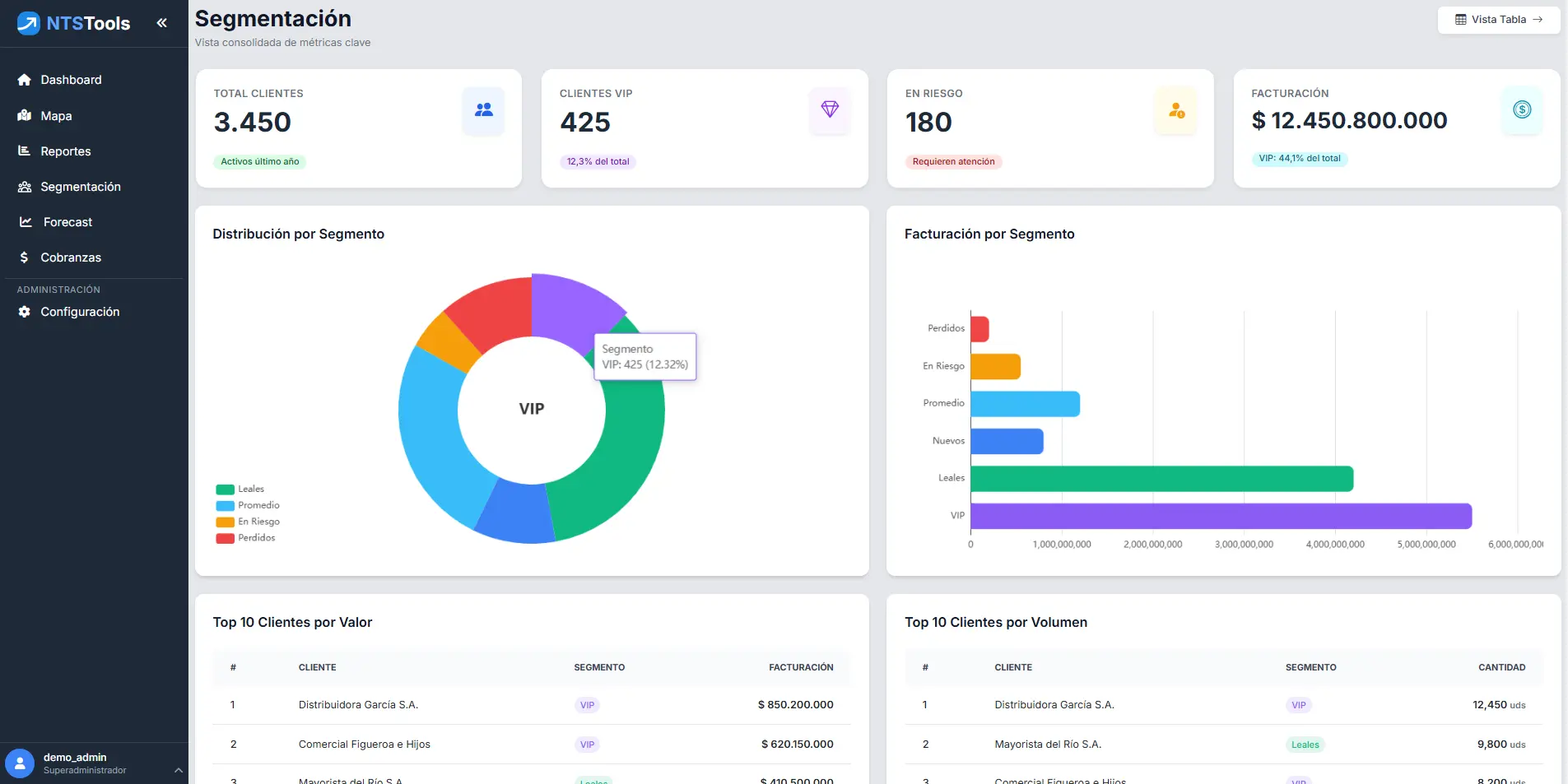Image resolution: width=1568 pixels, height=784 pixels.
Task: Click the purple VIP bar in chart
Action: tap(1220, 516)
